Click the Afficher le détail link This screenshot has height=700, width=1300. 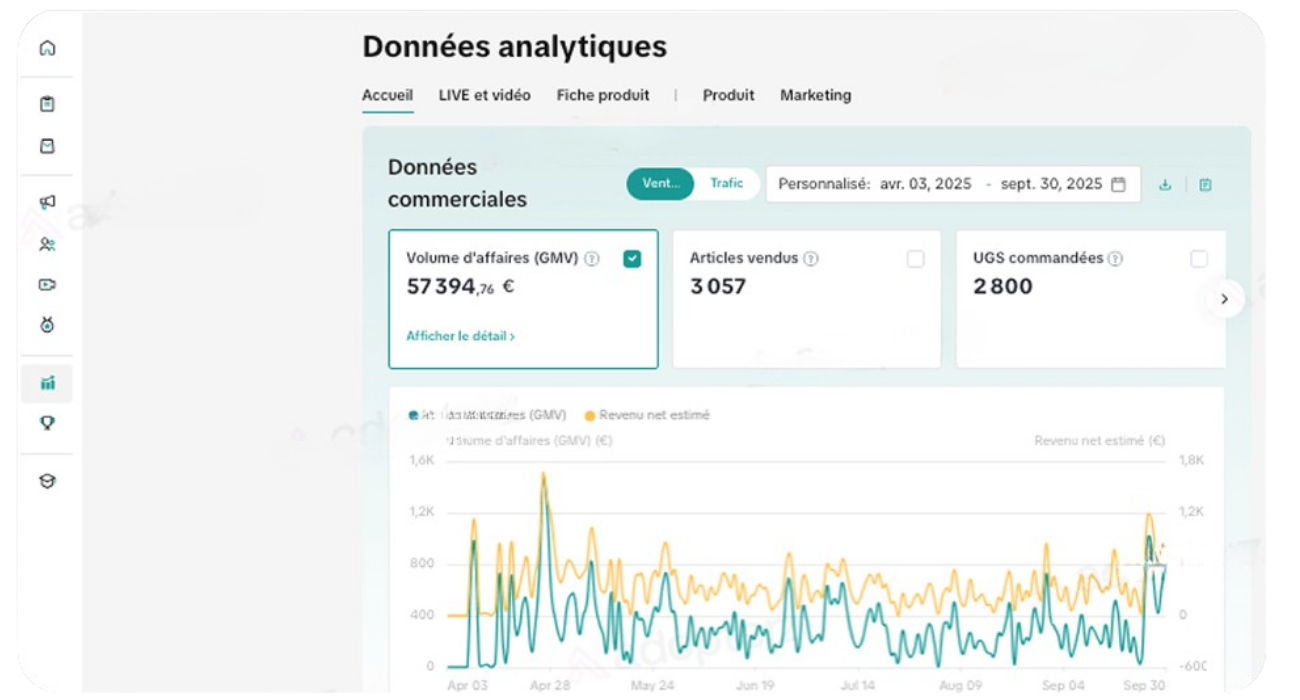pyautogui.click(x=457, y=336)
